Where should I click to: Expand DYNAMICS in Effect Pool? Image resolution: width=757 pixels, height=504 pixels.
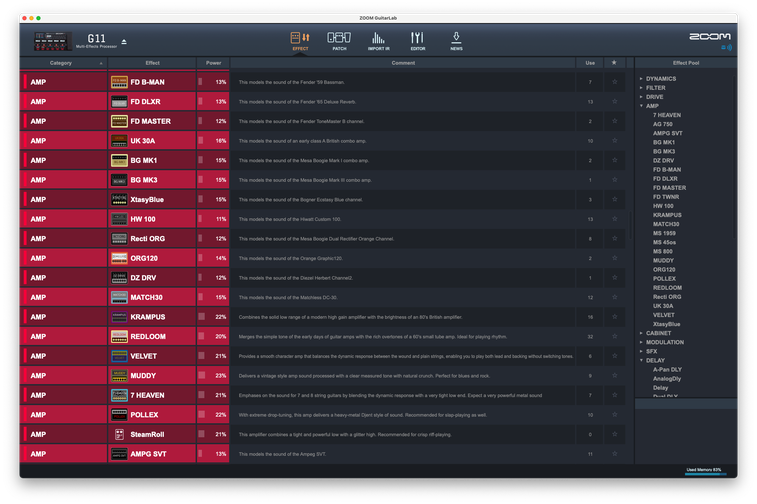tap(641, 79)
